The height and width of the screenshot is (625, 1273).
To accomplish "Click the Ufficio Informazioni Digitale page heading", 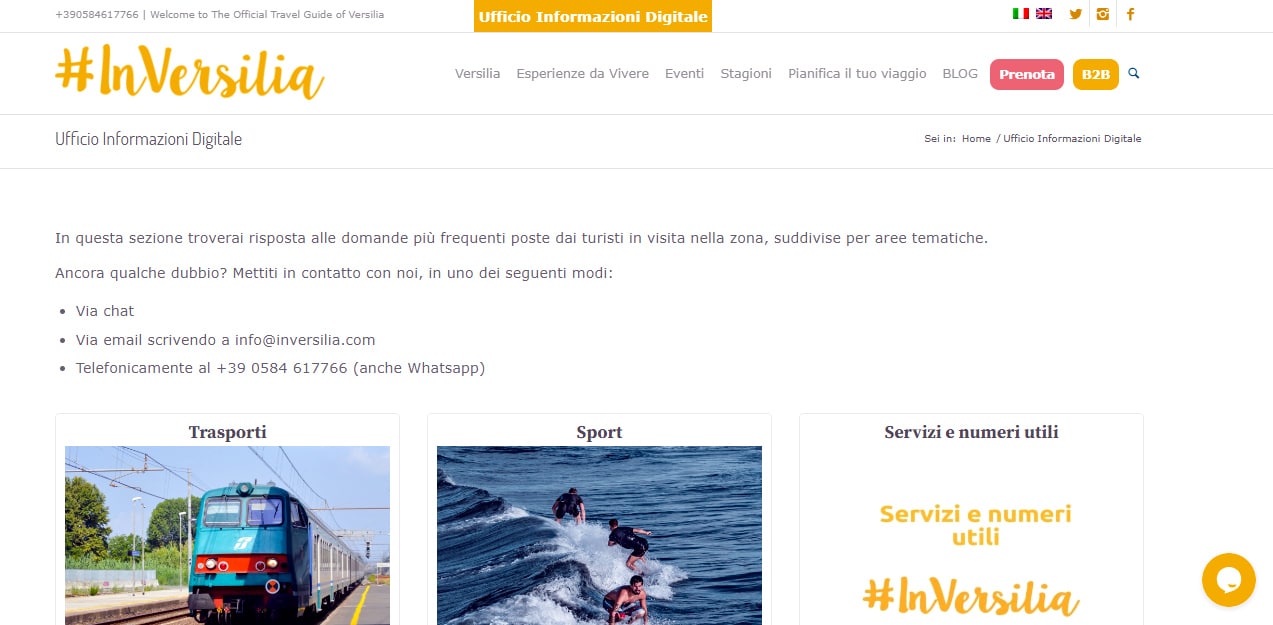I will pyautogui.click(x=149, y=139).
